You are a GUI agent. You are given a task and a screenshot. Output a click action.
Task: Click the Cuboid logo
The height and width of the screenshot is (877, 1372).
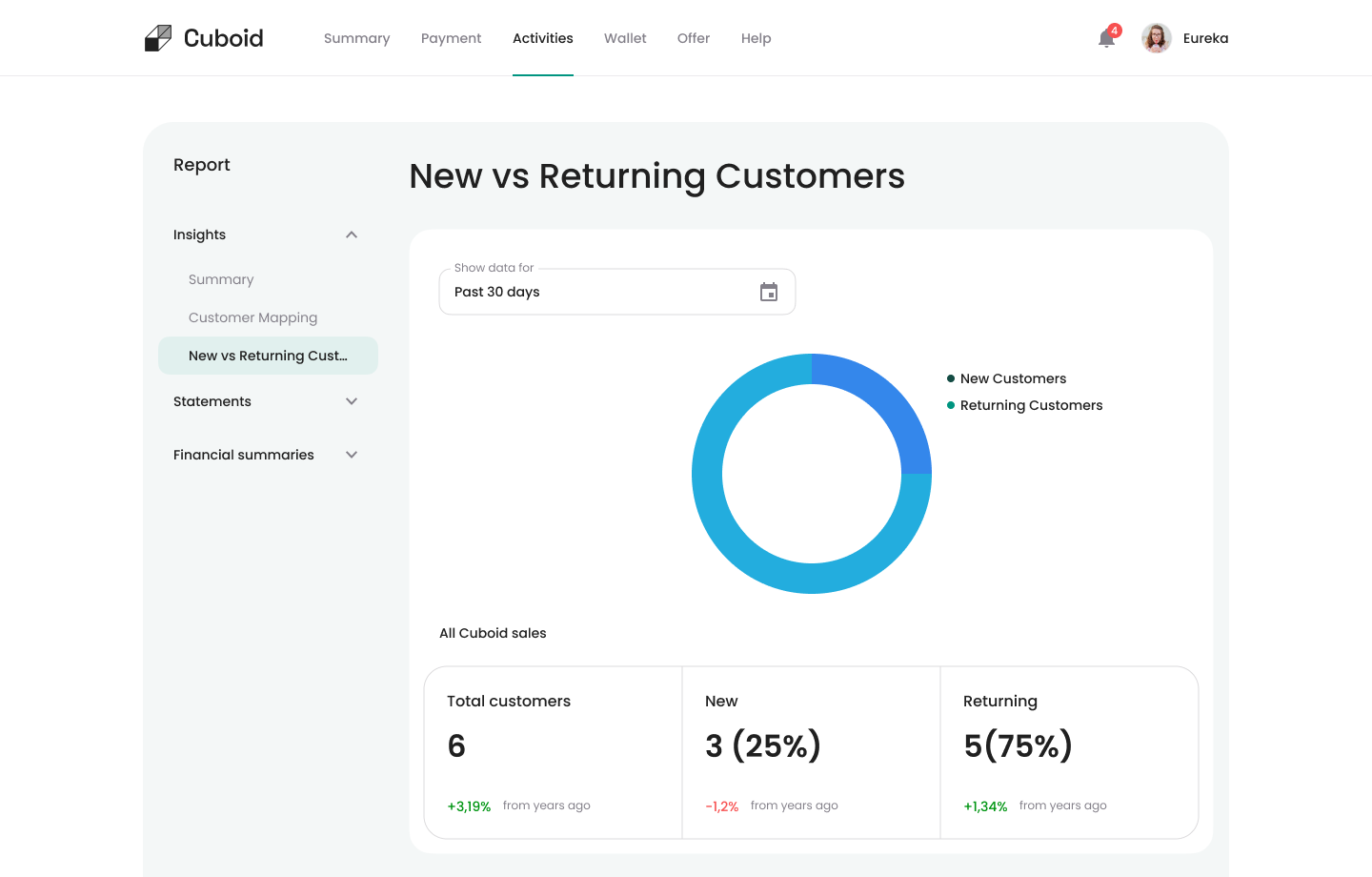pos(203,37)
